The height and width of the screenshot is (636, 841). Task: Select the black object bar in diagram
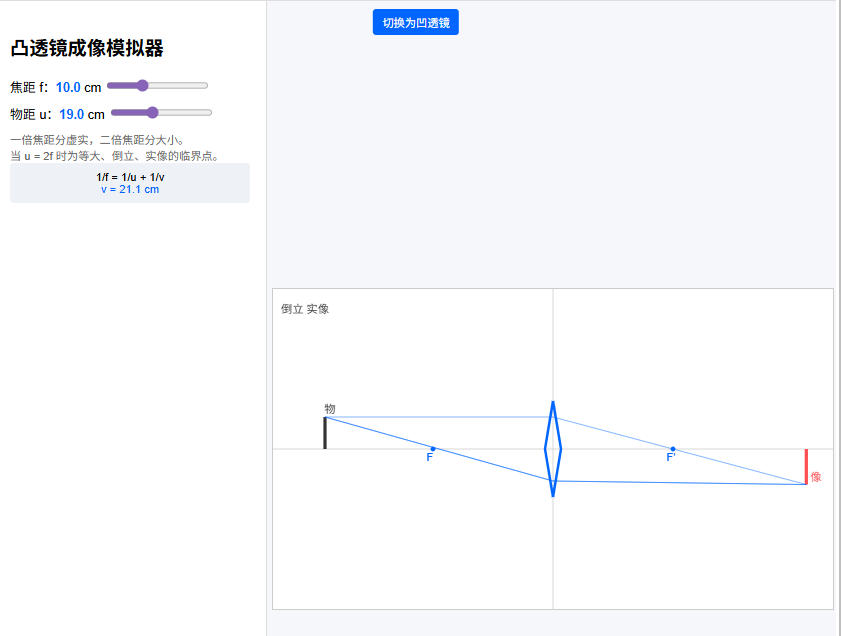tap(325, 433)
